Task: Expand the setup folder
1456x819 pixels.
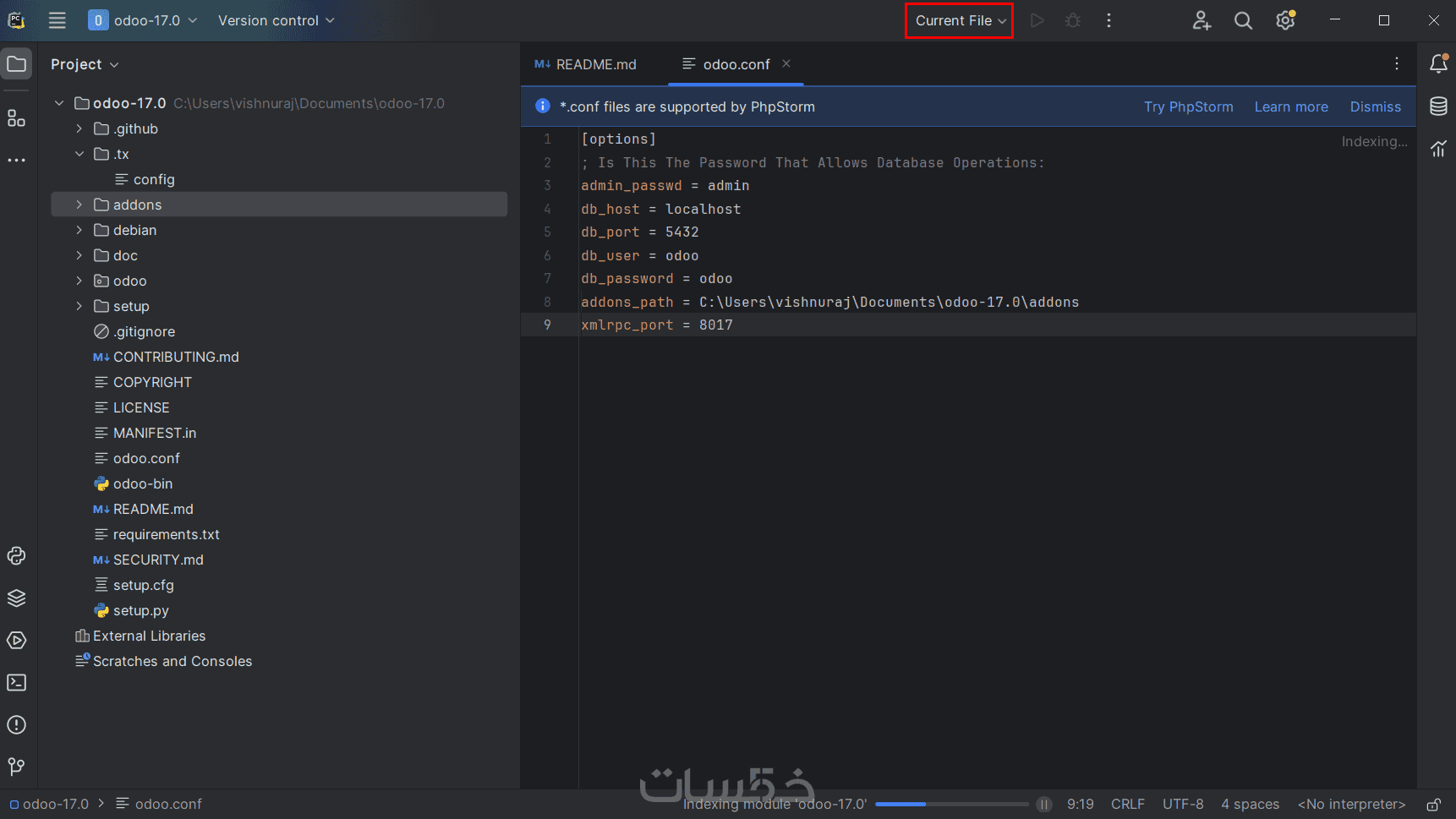Action: (x=79, y=306)
